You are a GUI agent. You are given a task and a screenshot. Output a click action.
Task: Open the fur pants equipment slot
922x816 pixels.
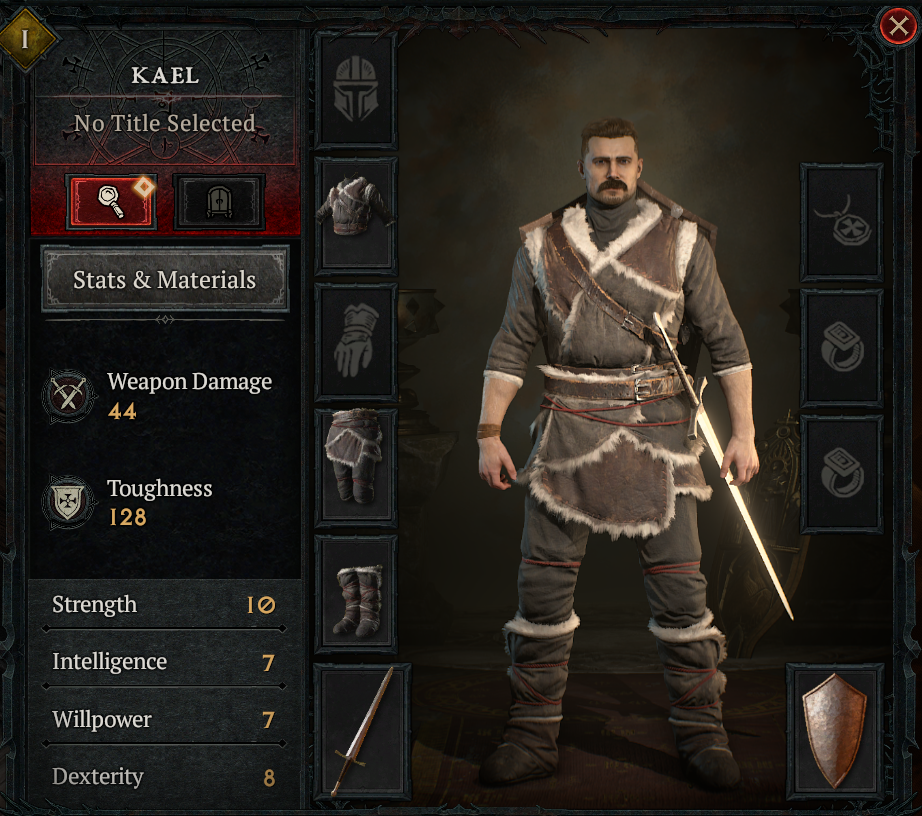pos(356,467)
